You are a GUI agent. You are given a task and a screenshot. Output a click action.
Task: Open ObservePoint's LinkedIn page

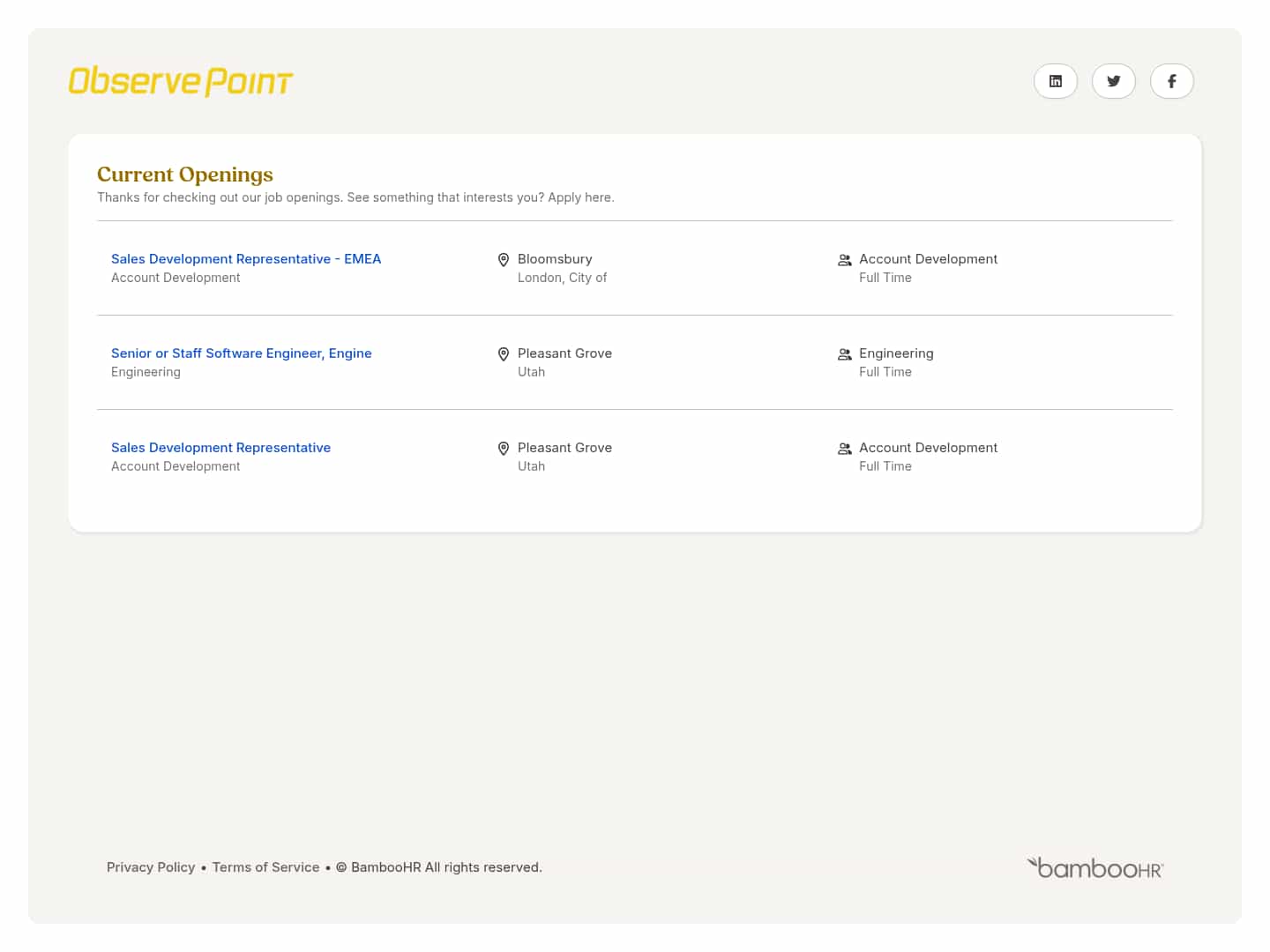[1056, 81]
